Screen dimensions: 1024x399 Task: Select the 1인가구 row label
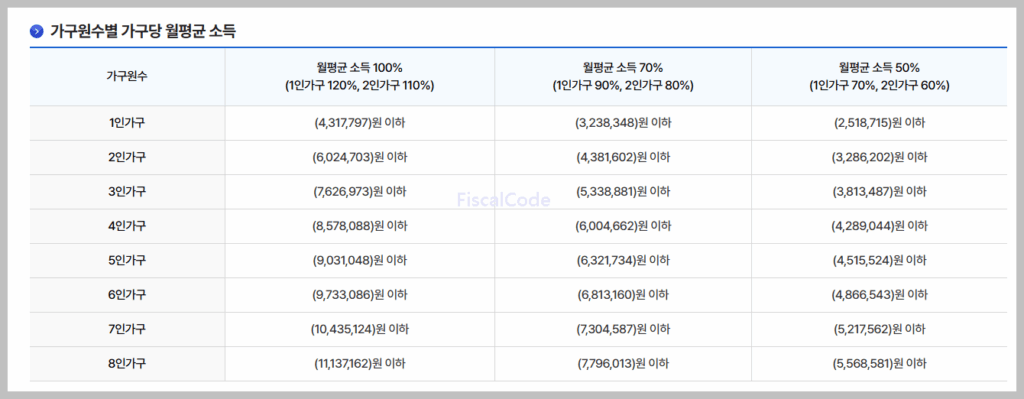pos(127,123)
